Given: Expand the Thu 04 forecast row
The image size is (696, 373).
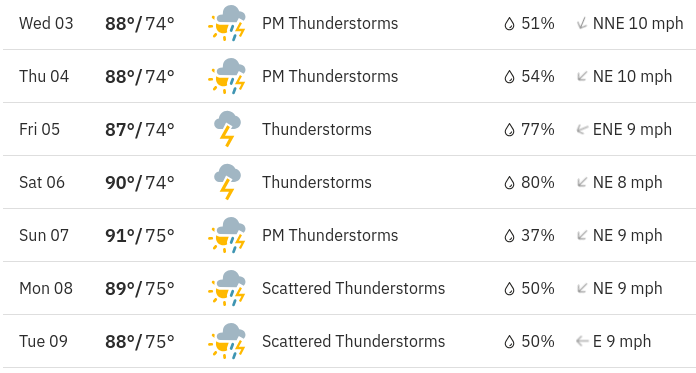Looking at the screenshot, I should pyautogui.click(x=349, y=76).
